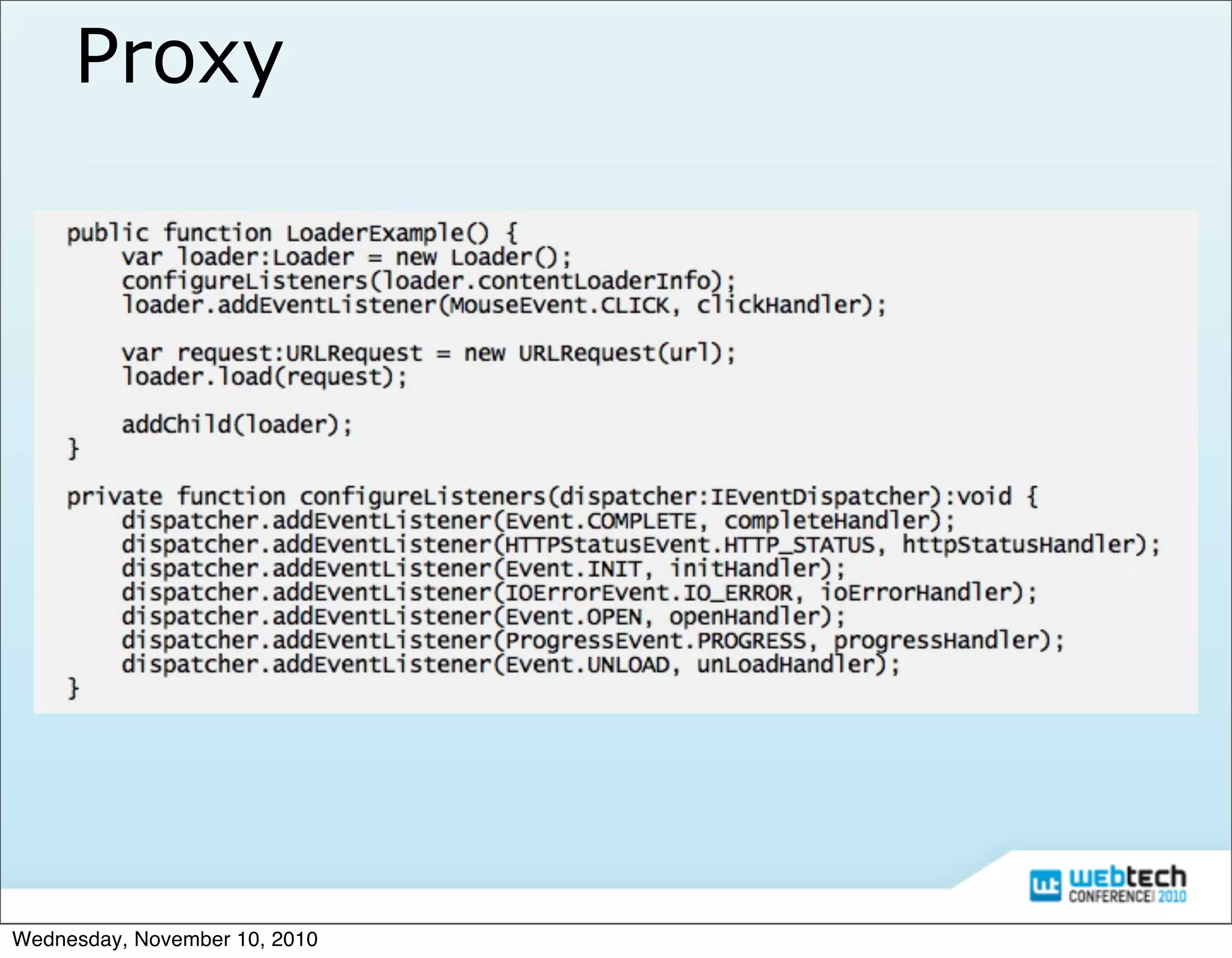Click the 'Wednesday, November 10, 2010' date text
This screenshot has width=1232, height=958.
coord(165,939)
